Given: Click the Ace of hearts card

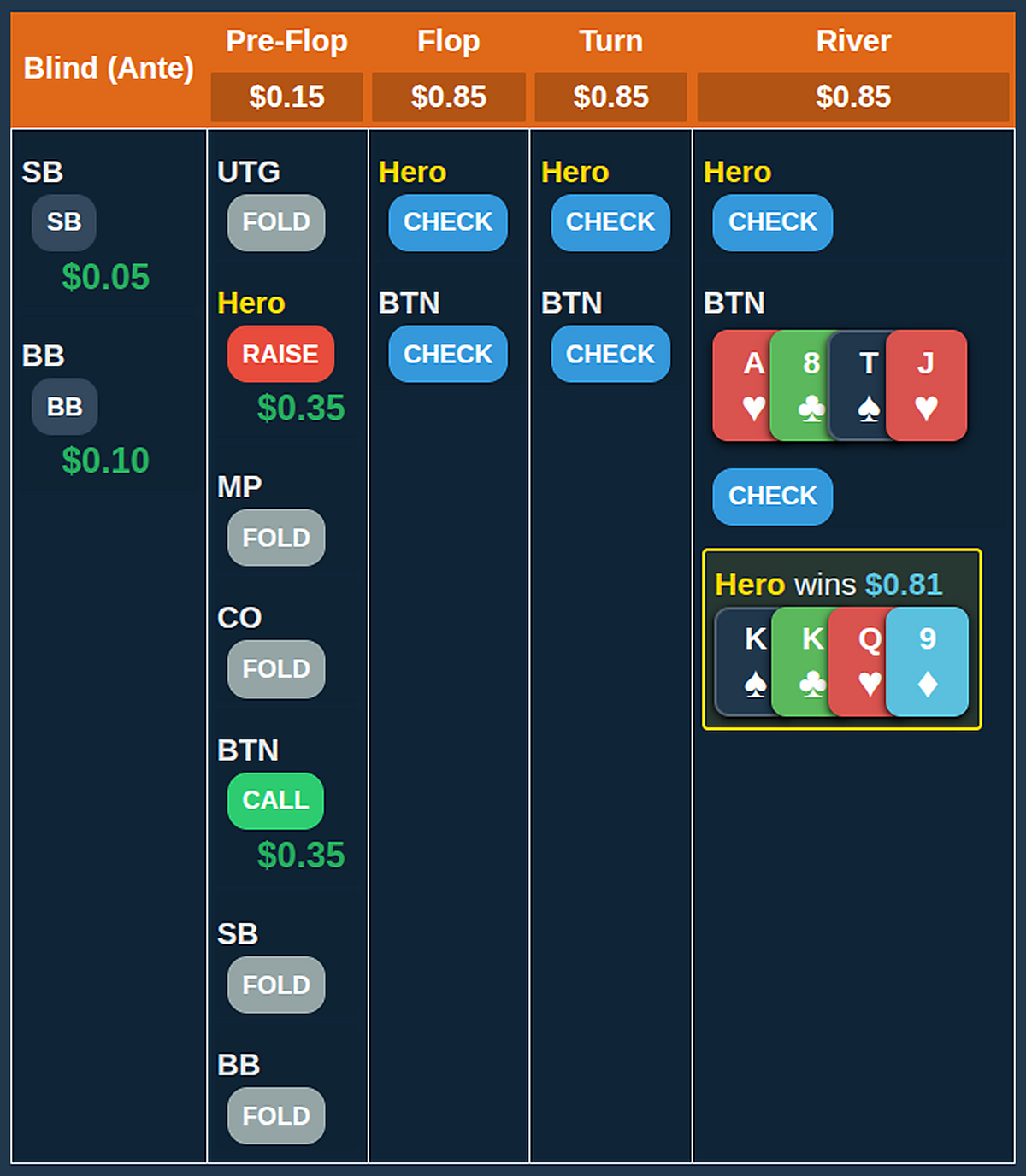Looking at the screenshot, I should pos(742,385).
